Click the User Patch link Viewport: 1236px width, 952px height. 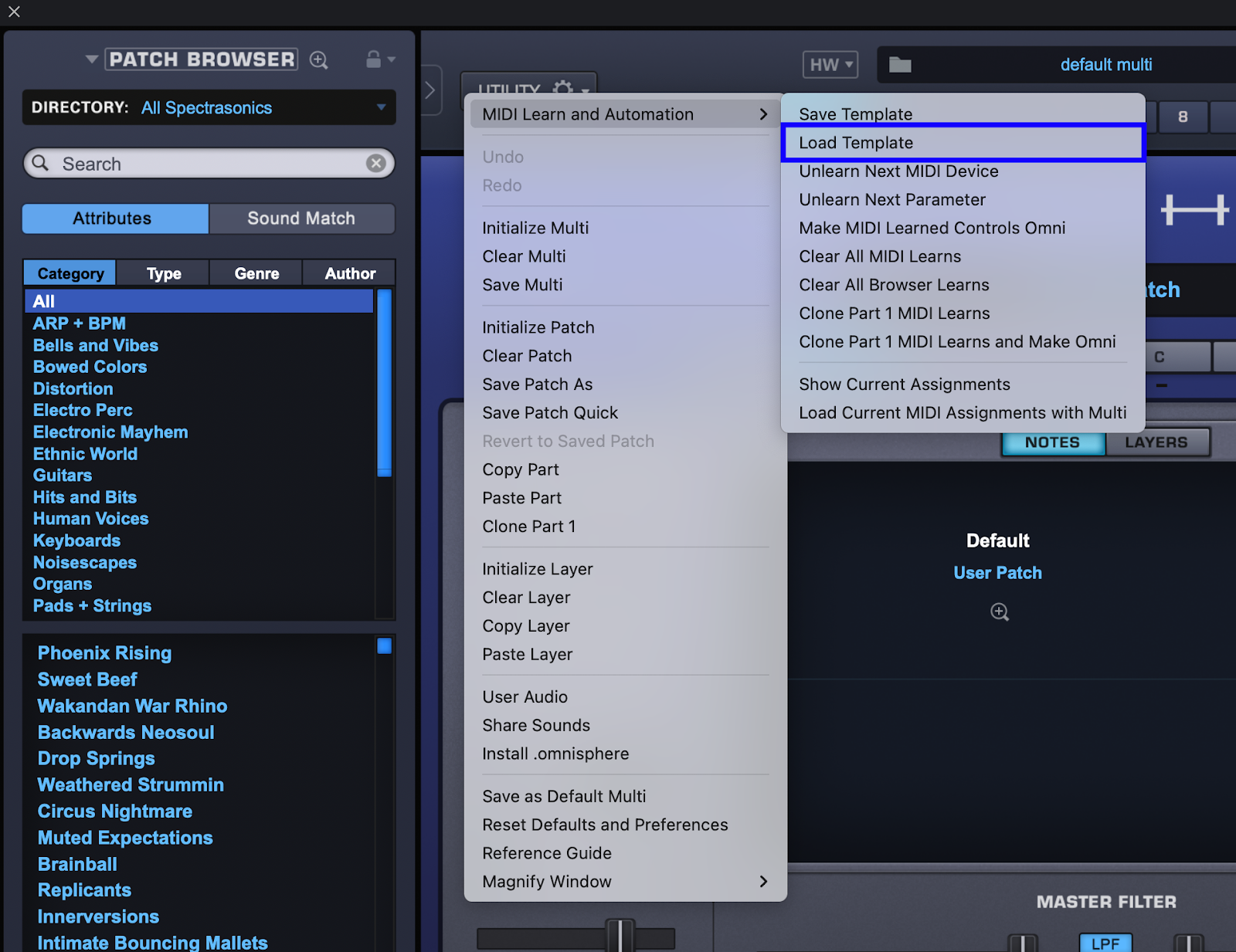(x=997, y=573)
